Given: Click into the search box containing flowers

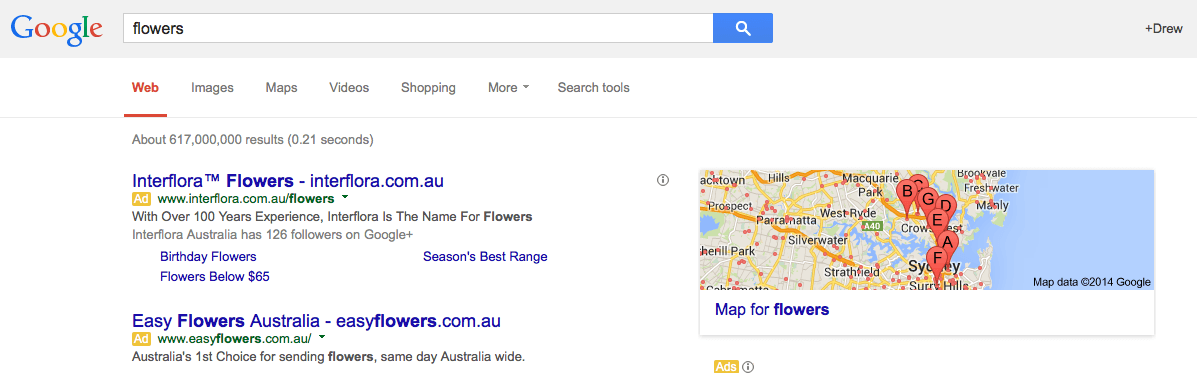Looking at the screenshot, I should 418,28.
